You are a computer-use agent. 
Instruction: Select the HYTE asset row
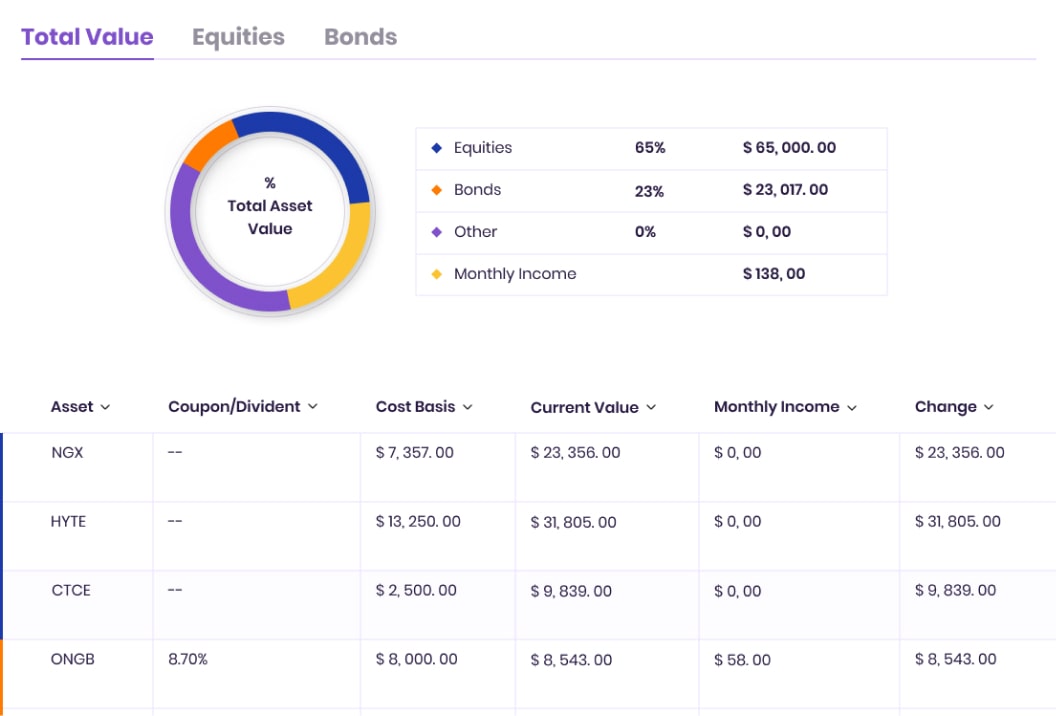click(68, 522)
